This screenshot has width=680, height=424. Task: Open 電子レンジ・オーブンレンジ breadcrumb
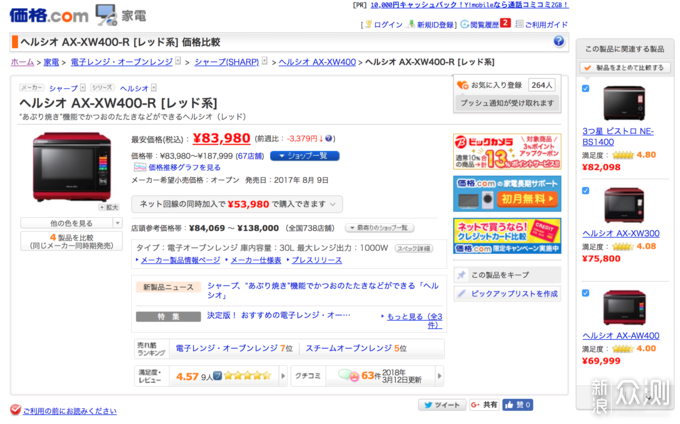click(121, 62)
